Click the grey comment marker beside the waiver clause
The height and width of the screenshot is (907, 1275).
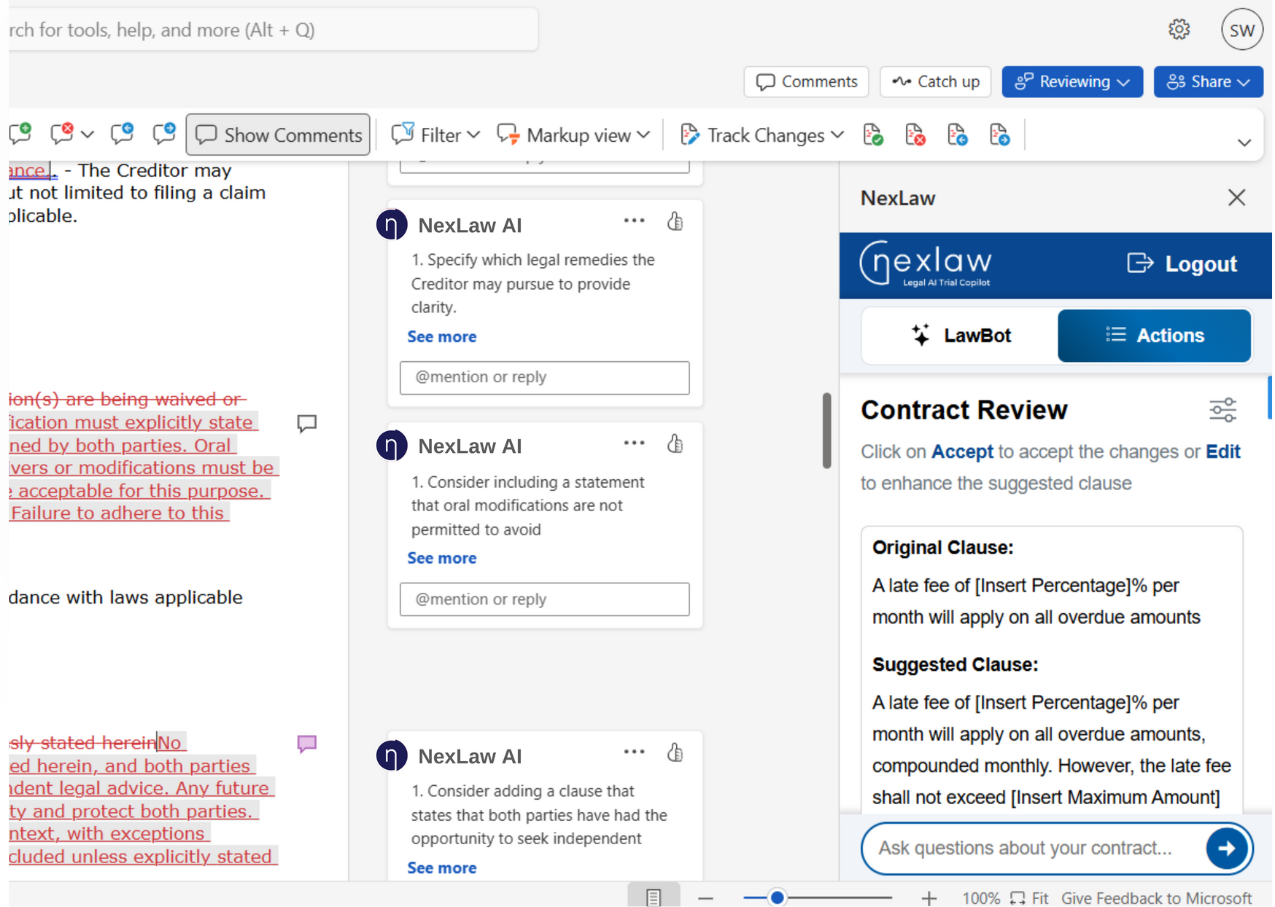pyautogui.click(x=307, y=424)
